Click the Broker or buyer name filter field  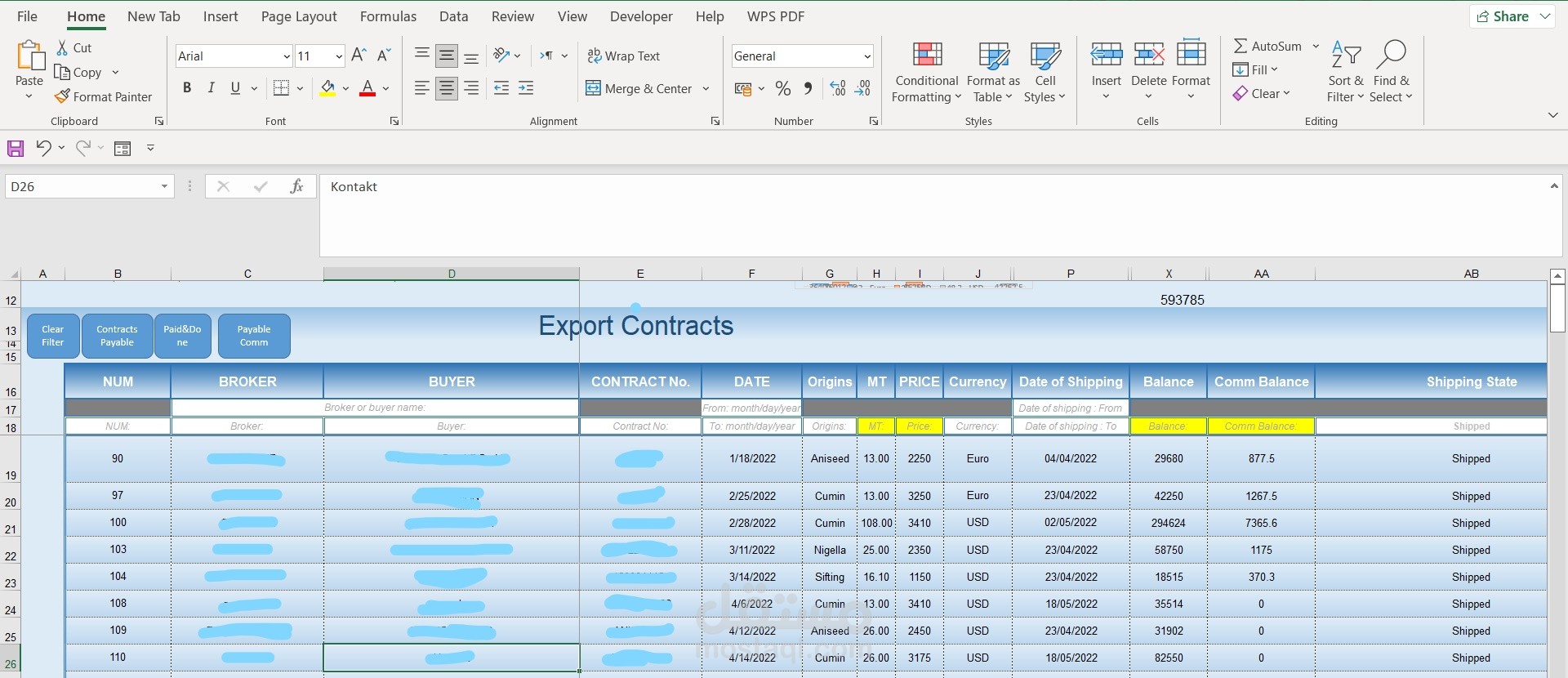click(375, 407)
